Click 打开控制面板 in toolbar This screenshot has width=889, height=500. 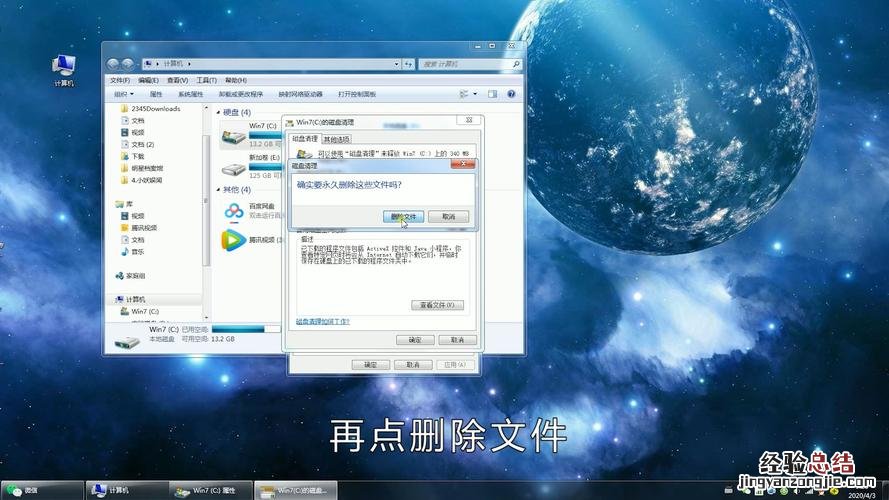click(357, 94)
